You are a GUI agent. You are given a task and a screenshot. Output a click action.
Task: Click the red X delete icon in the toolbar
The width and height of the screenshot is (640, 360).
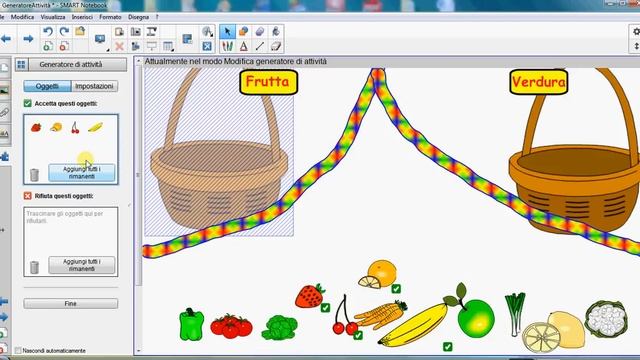[x=119, y=46]
